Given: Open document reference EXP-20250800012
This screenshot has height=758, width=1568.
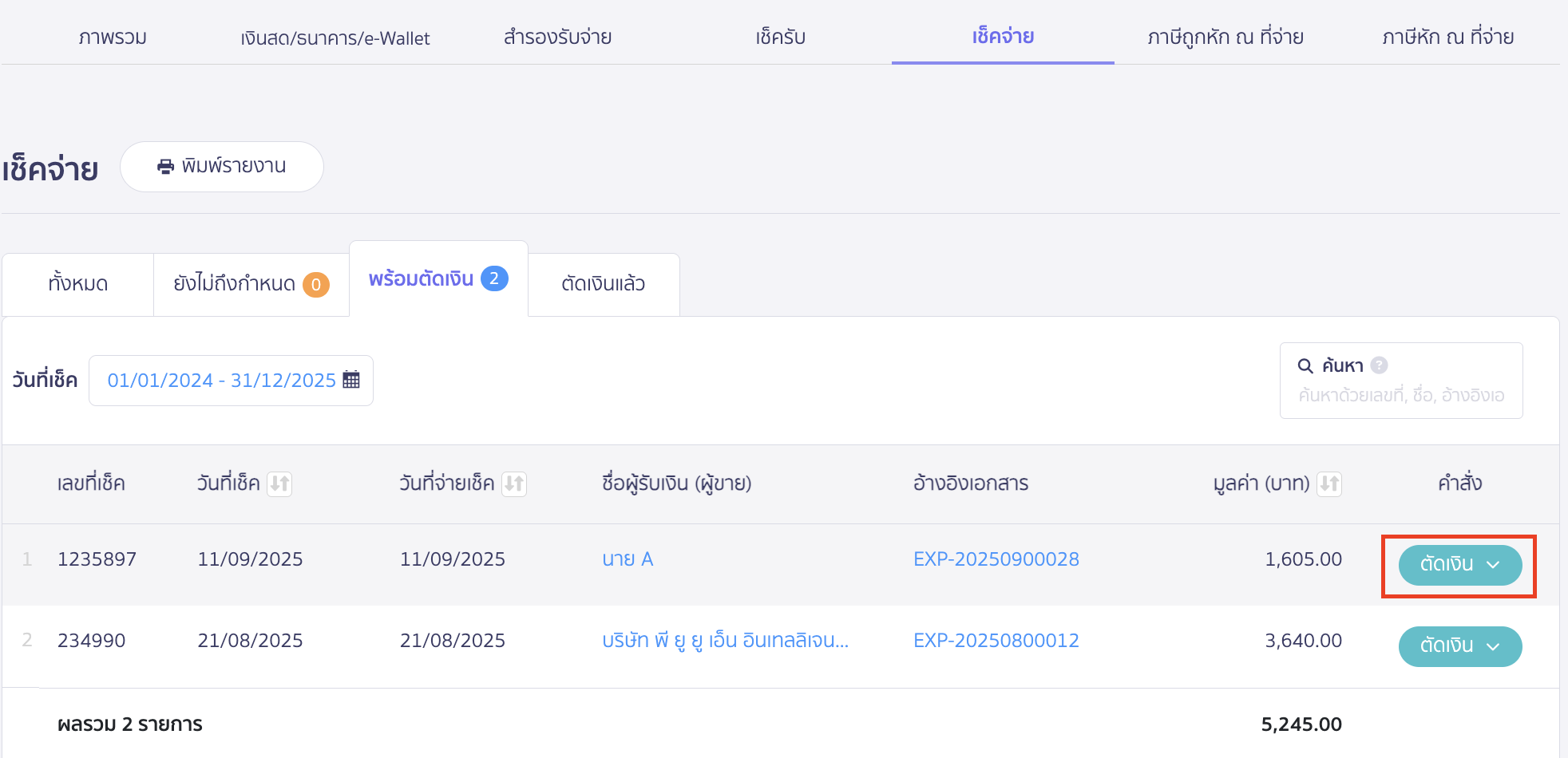Looking at the screenshot, I should coord(996,640).
